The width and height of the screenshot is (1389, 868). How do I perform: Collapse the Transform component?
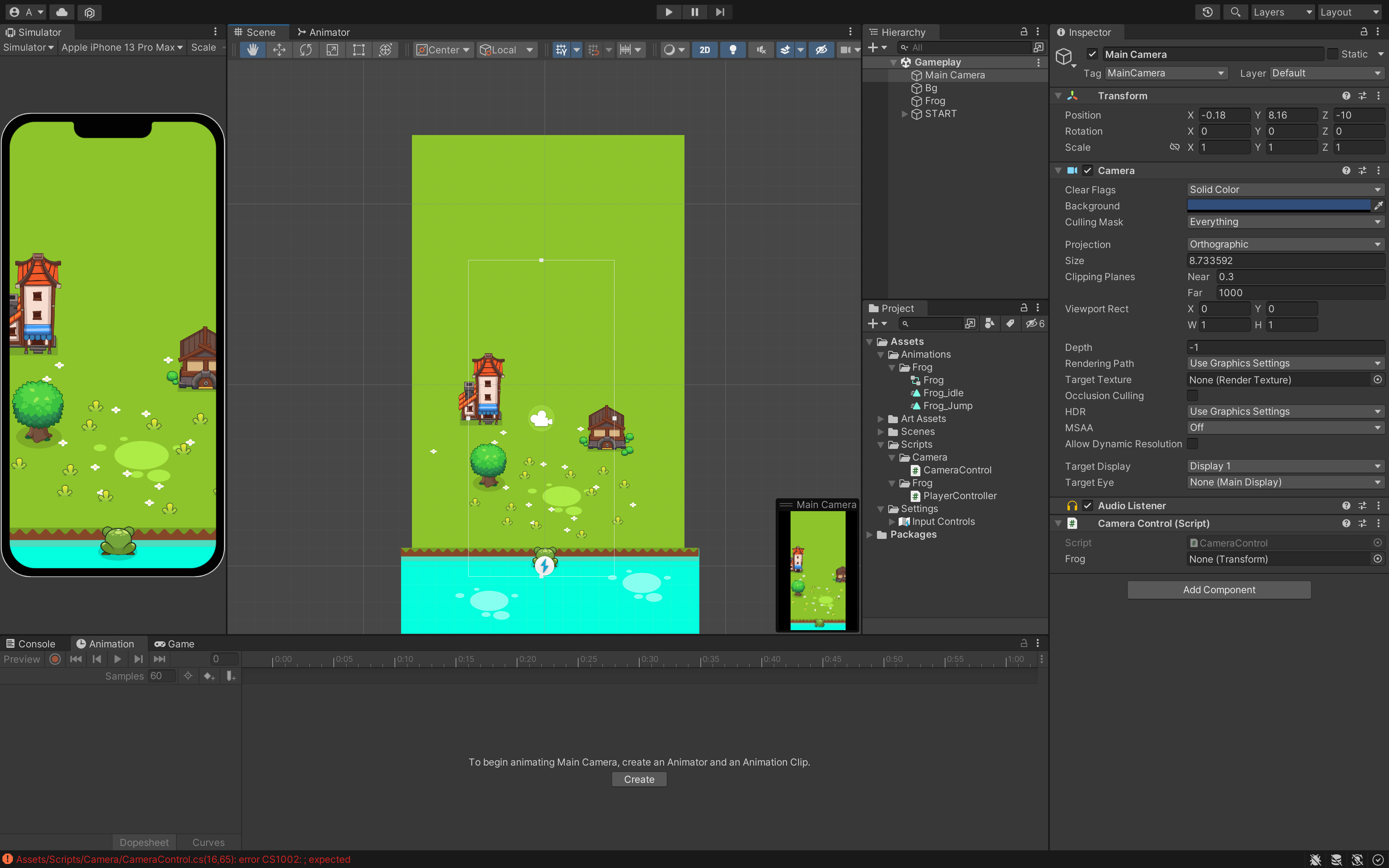click(x=1058, y=96)
